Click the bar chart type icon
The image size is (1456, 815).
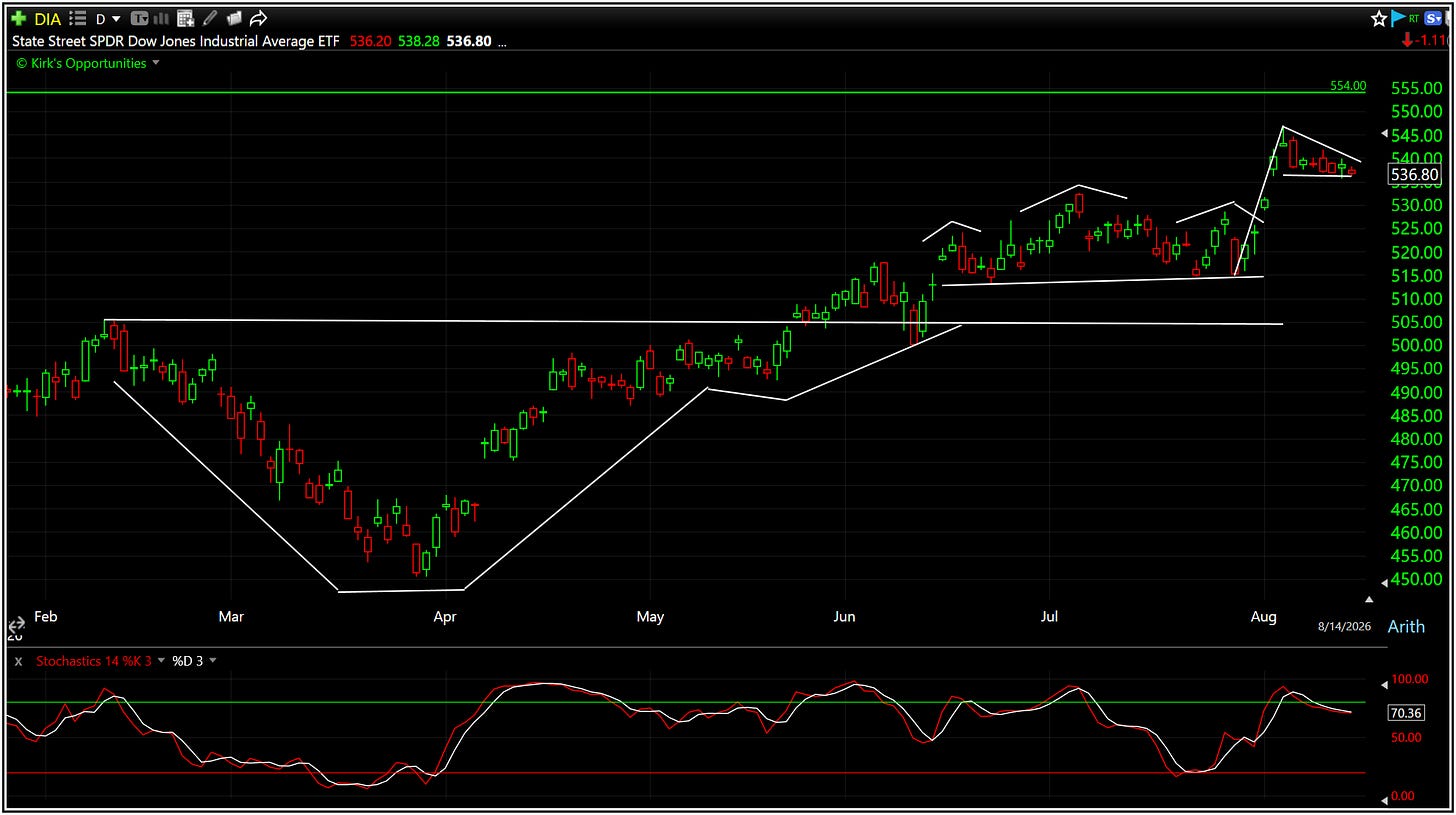coord(161,19)
